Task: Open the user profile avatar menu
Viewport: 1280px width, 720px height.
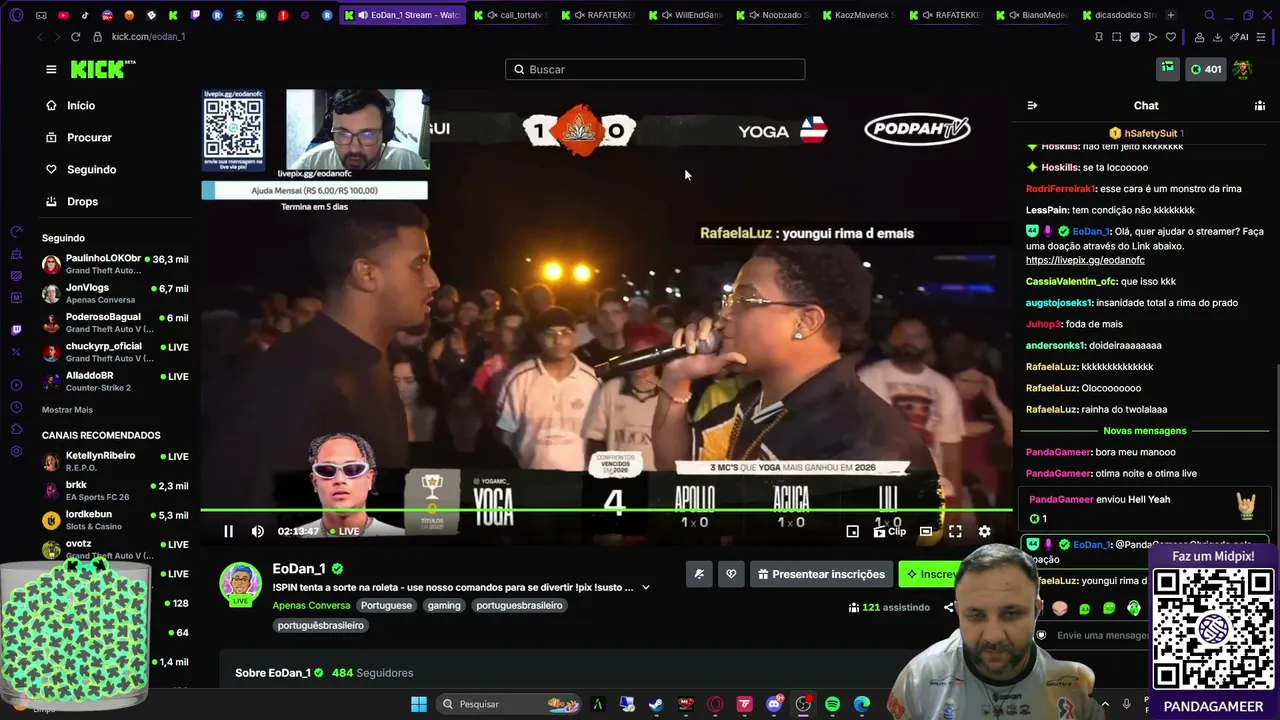Action: 1243,69
